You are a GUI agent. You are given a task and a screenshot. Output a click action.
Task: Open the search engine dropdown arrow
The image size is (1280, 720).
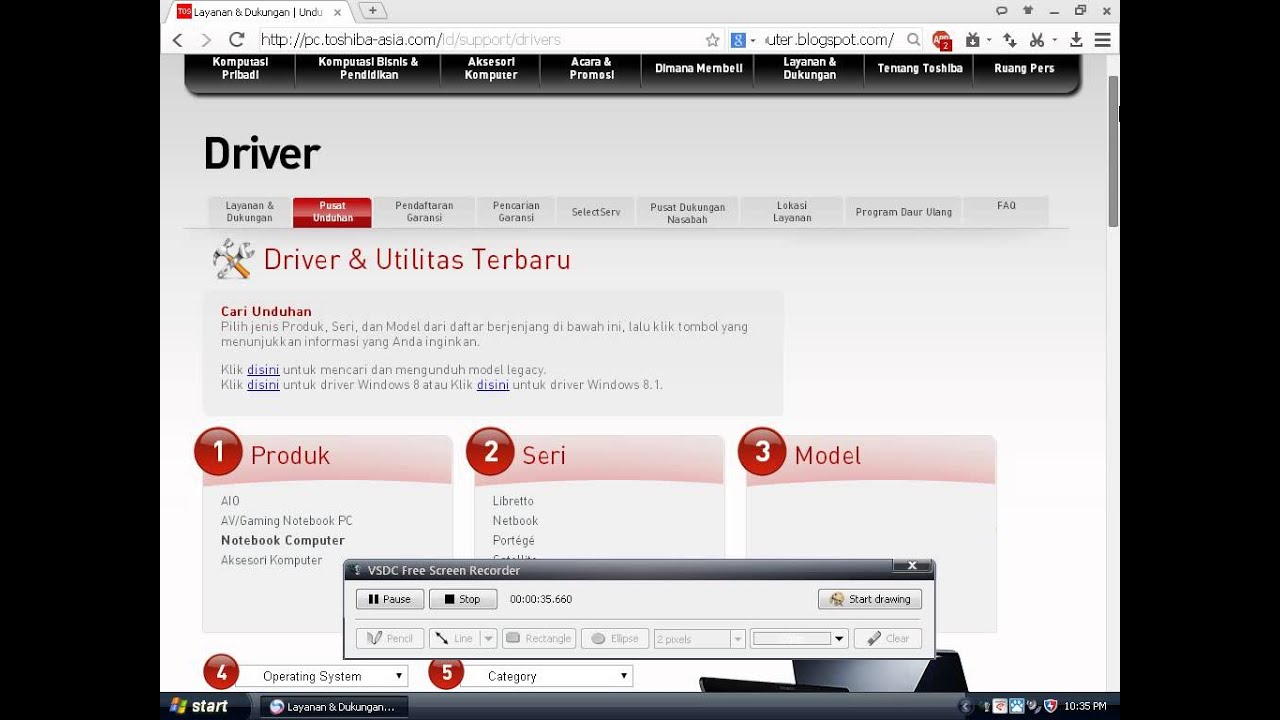coord(753,41)
